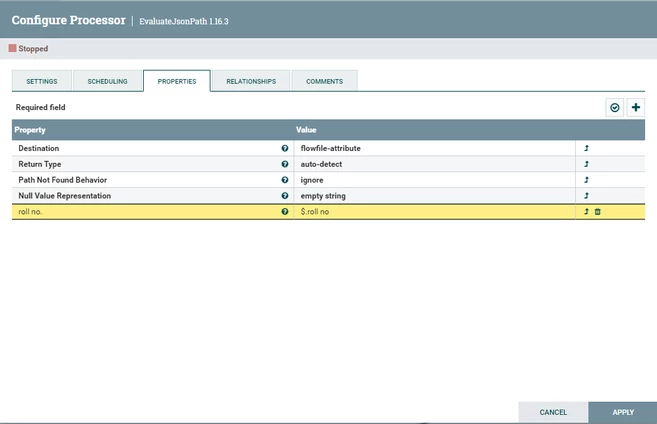This screenshot has height=424, width=657.
Task: Click the Return Type property name
Action: coord(40,164)
